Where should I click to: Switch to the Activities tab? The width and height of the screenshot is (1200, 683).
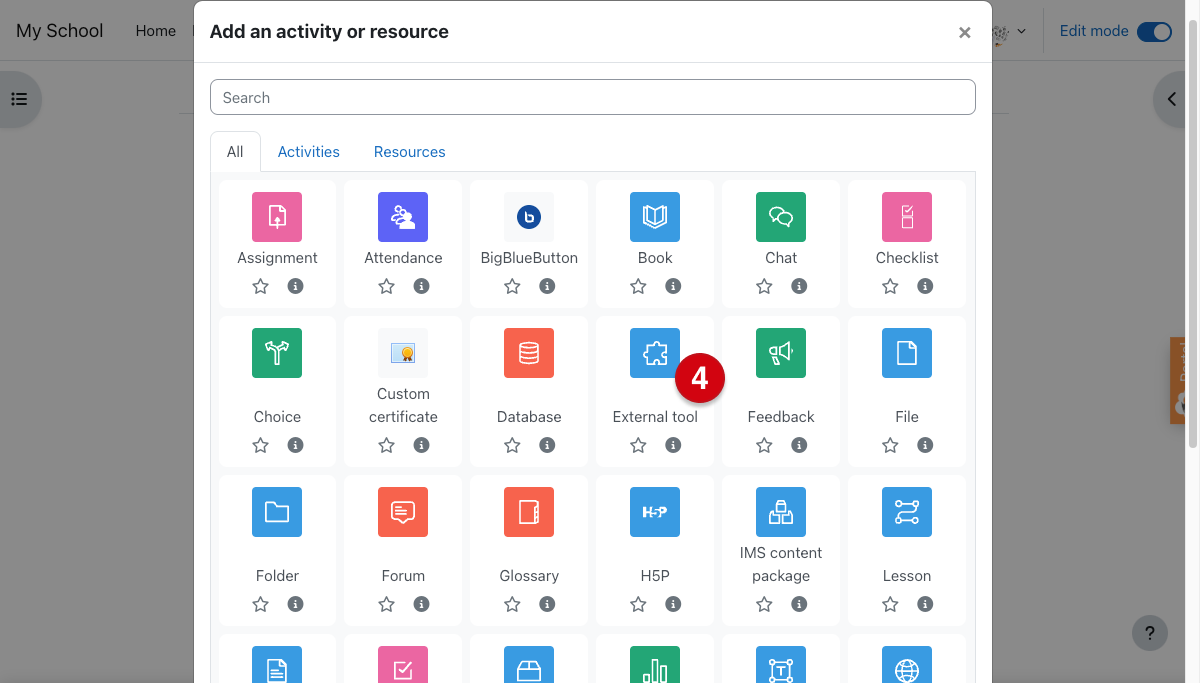tap(309, 152)
